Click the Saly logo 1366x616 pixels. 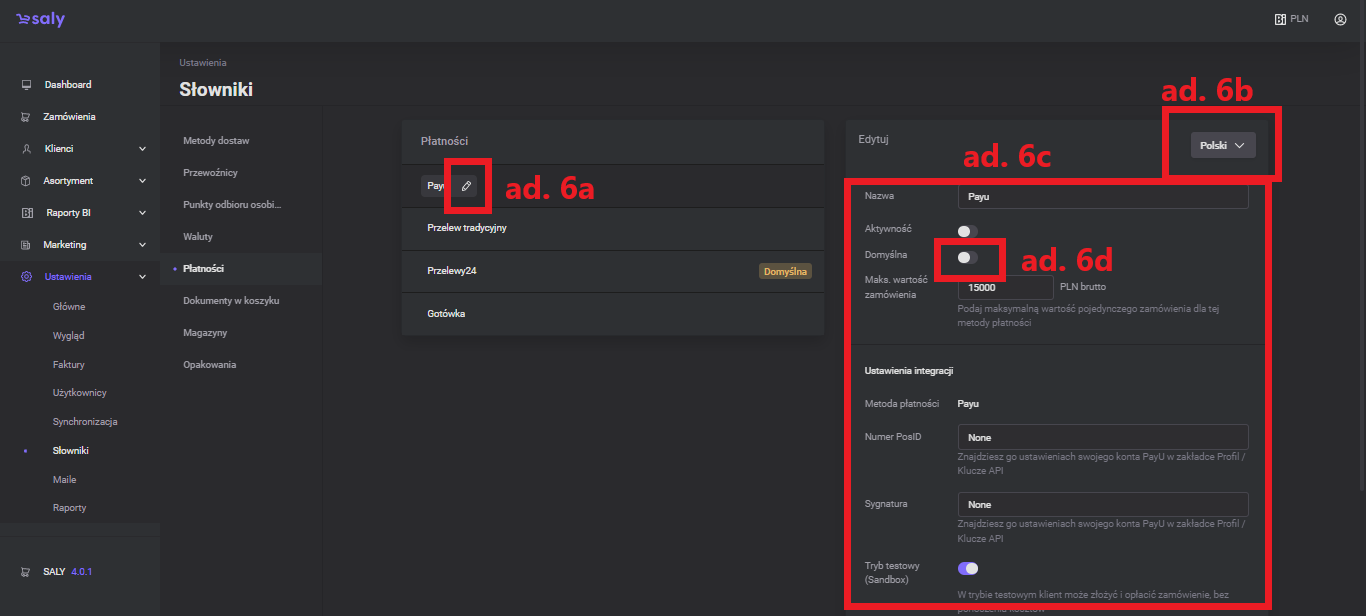[x=40, y=20]
